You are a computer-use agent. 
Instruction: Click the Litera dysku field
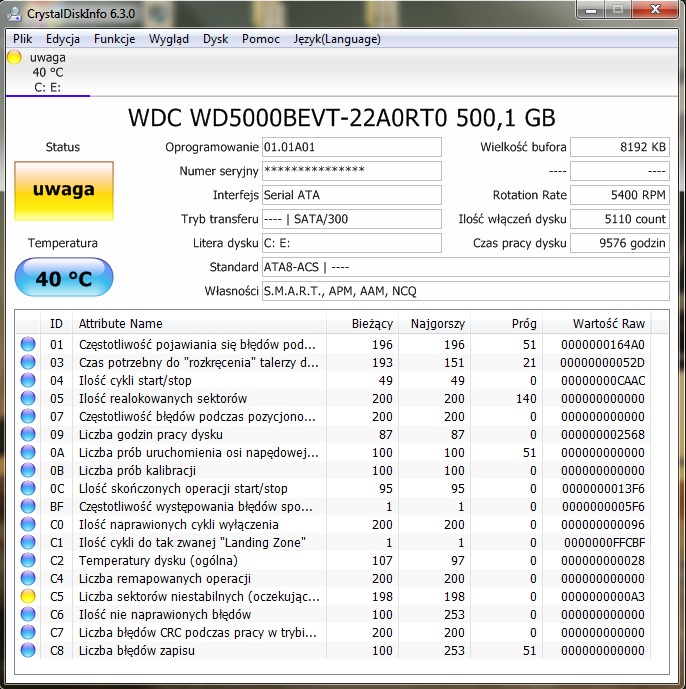coord(352,243)
